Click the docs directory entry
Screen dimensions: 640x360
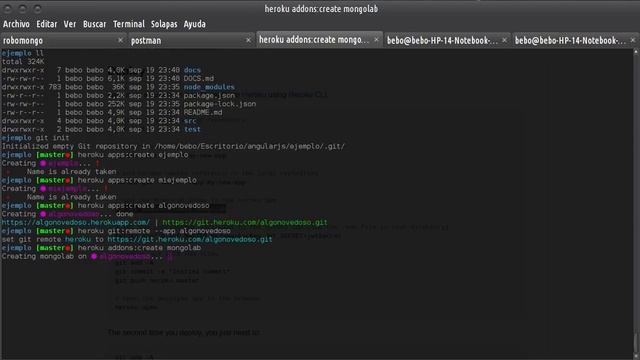[192, 70]
